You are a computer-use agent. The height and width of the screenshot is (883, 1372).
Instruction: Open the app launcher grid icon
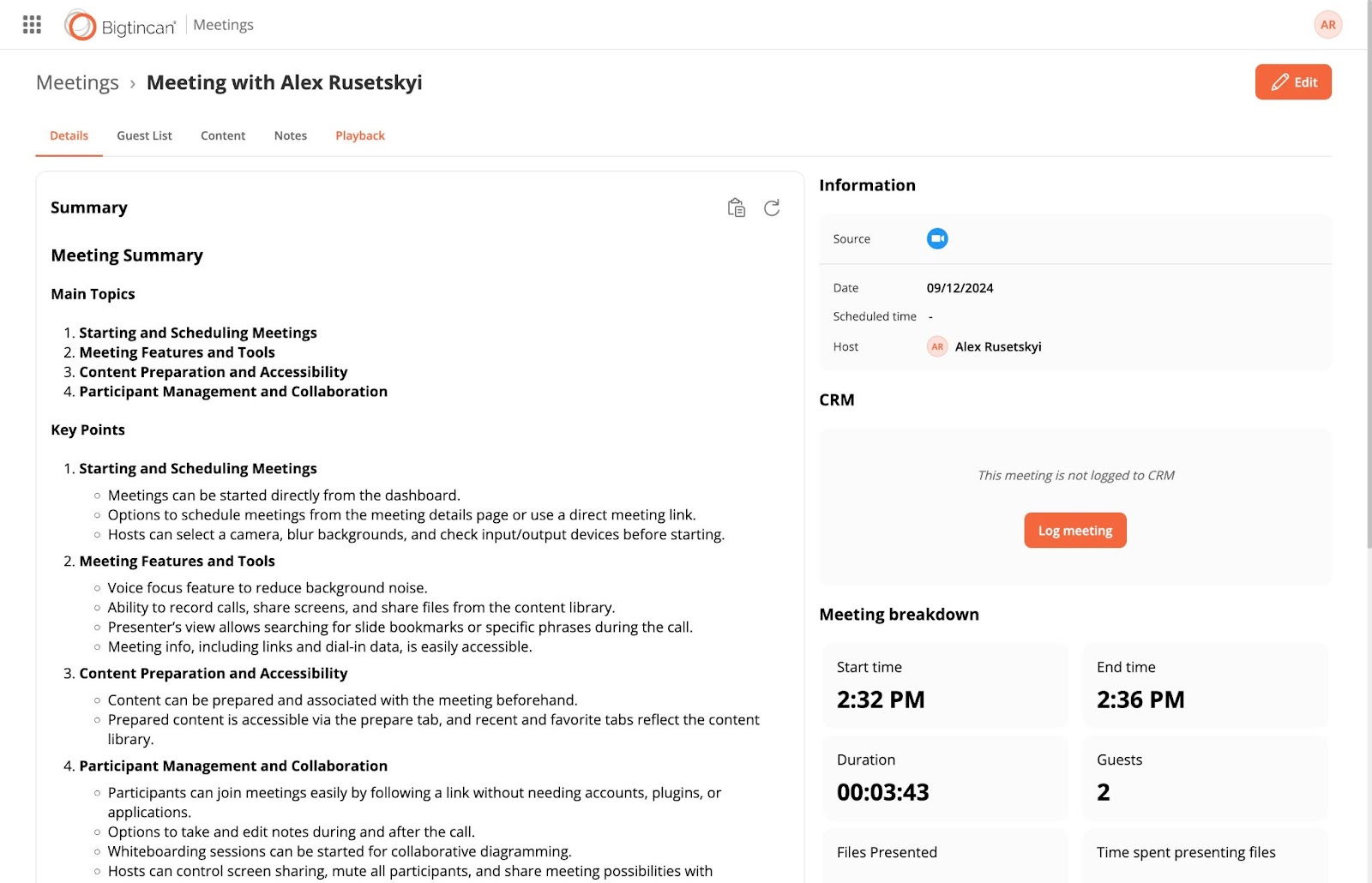(32, 25)
